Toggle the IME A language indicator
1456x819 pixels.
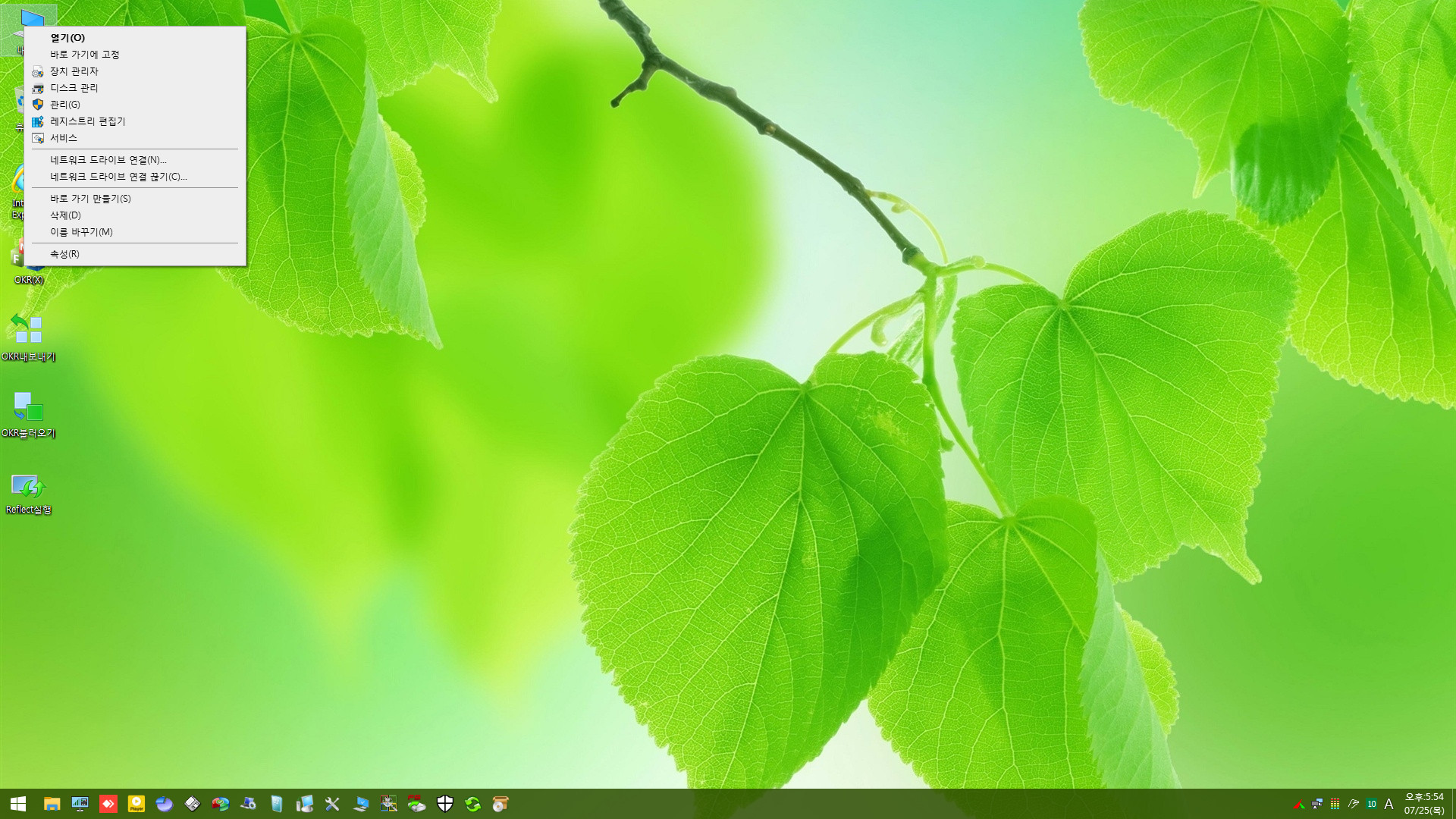click(x=1389, y=804)
